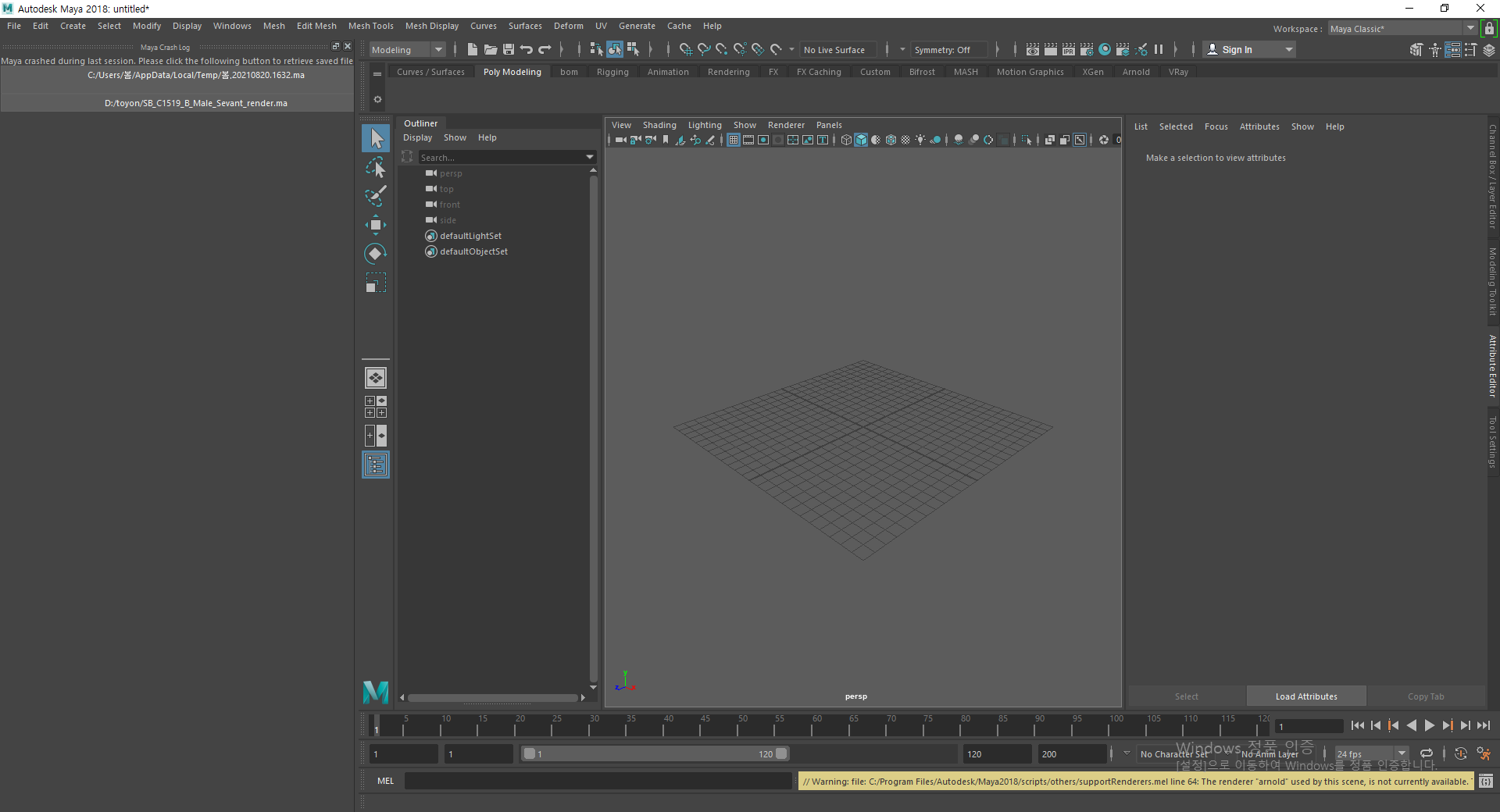Toggle textured display in viewport

tap(905, 140)
